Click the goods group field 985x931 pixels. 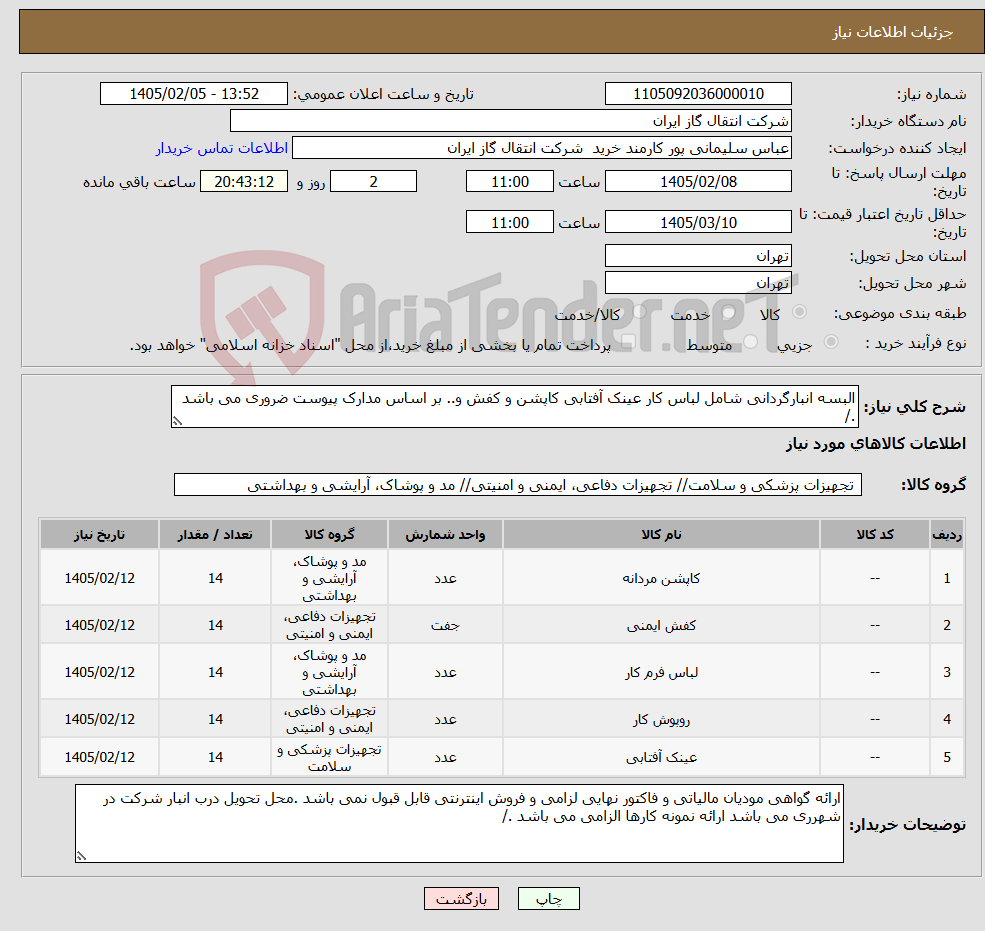point(518,484)
